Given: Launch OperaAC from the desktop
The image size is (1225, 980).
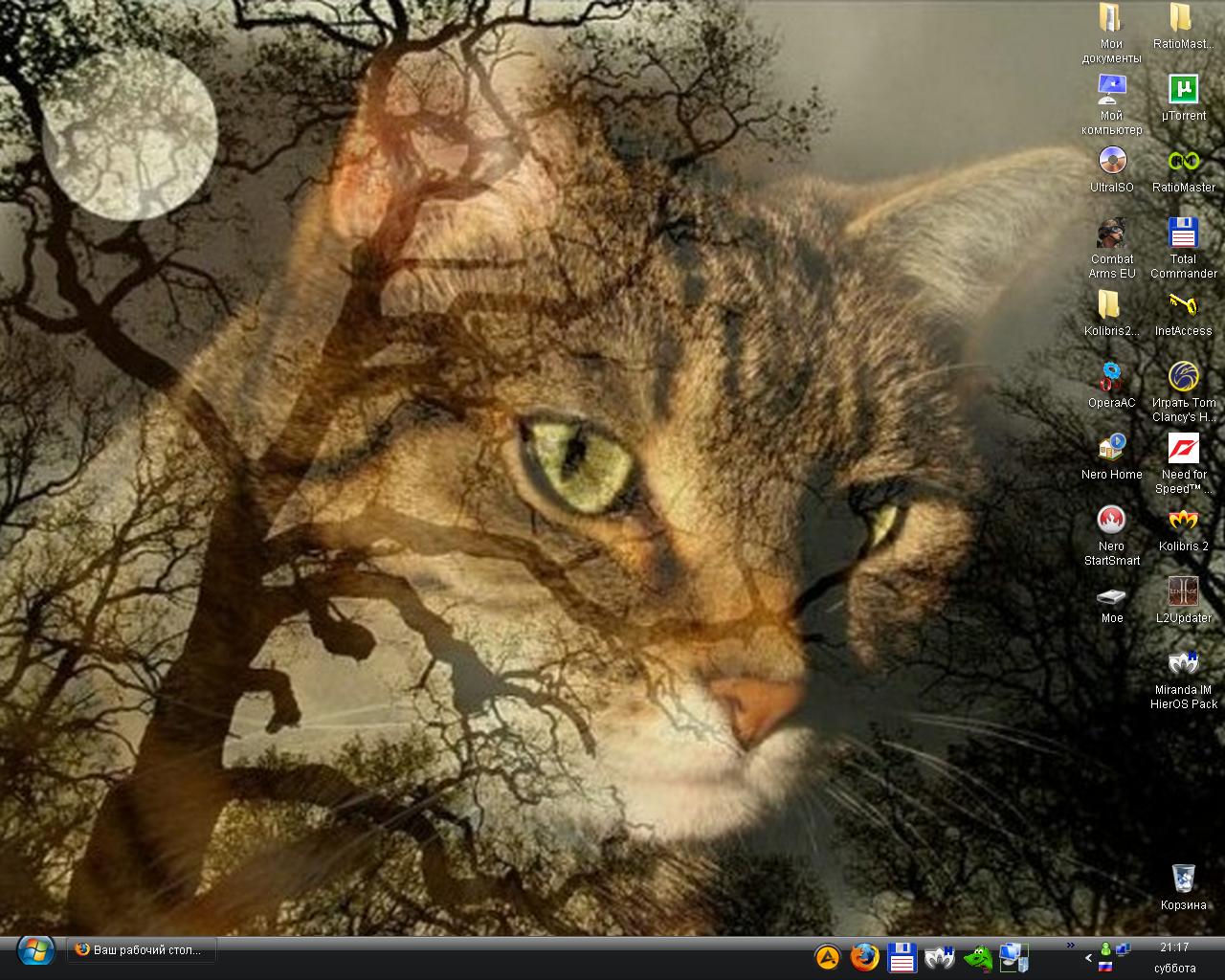Looking at the screenshot, I should coord(1111,377).
